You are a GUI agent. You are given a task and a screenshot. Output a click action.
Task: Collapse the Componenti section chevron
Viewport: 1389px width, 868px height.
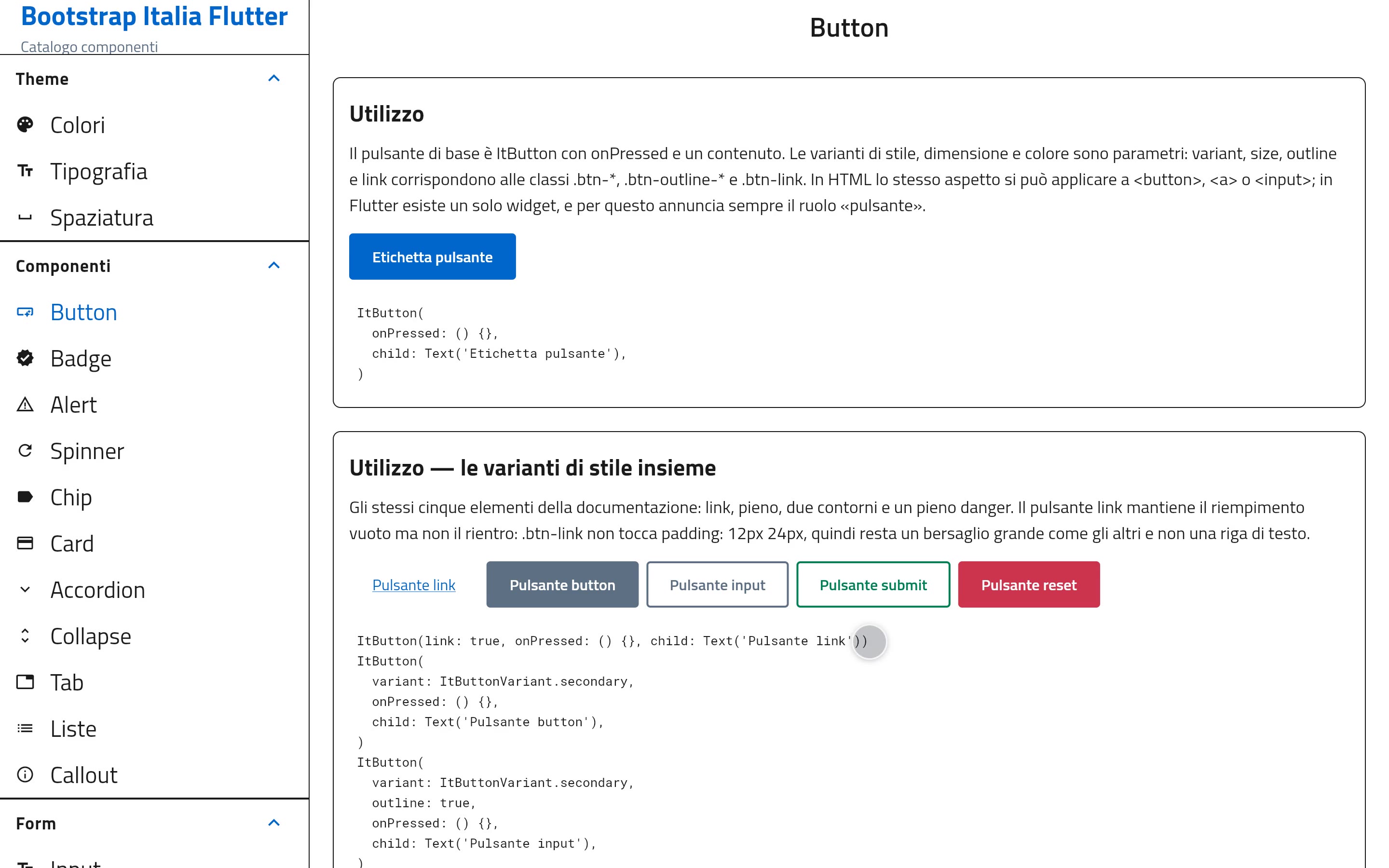coord(274,266)
